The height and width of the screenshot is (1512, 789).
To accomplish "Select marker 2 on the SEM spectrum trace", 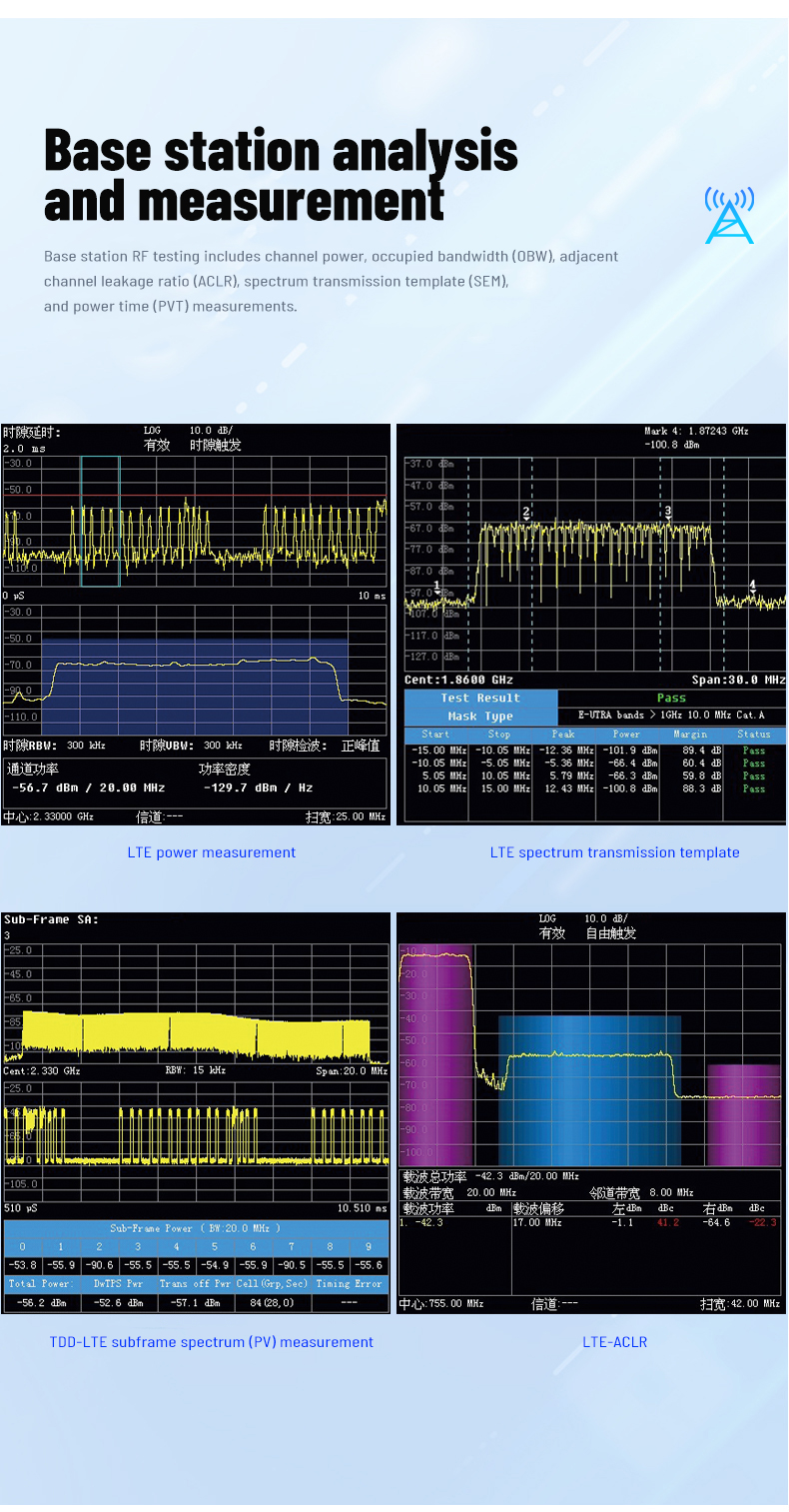I will click(x=526, y=513).
